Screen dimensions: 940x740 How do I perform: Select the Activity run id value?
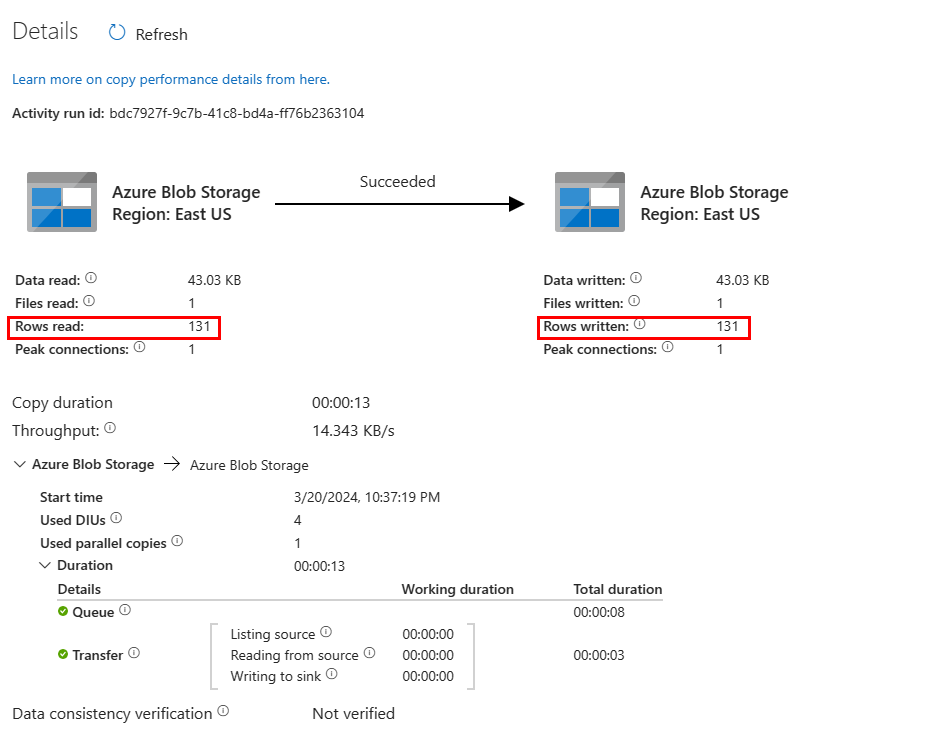237,113
